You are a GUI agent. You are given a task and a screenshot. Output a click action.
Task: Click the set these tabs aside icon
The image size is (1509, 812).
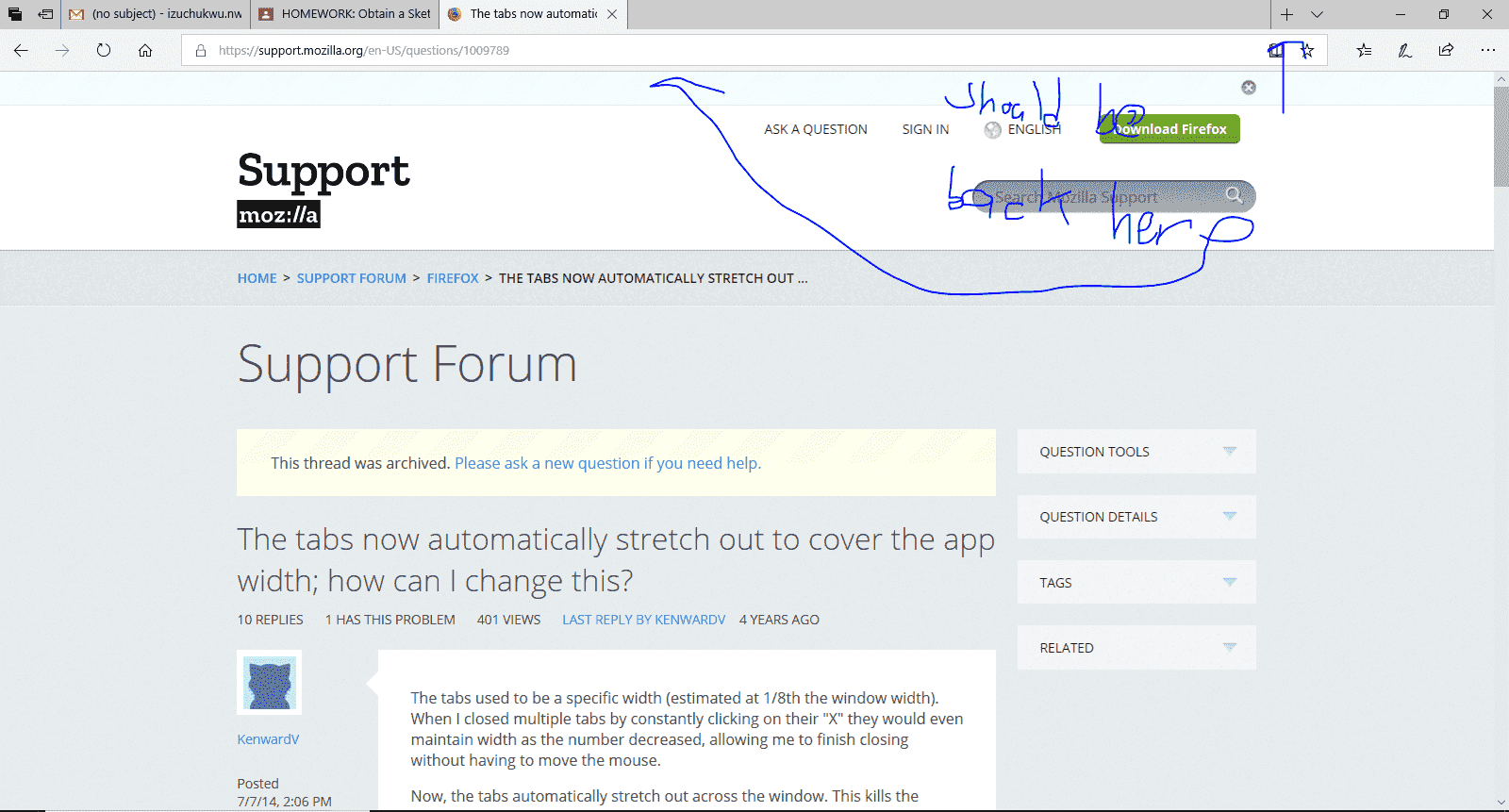[x=45, y=14]
